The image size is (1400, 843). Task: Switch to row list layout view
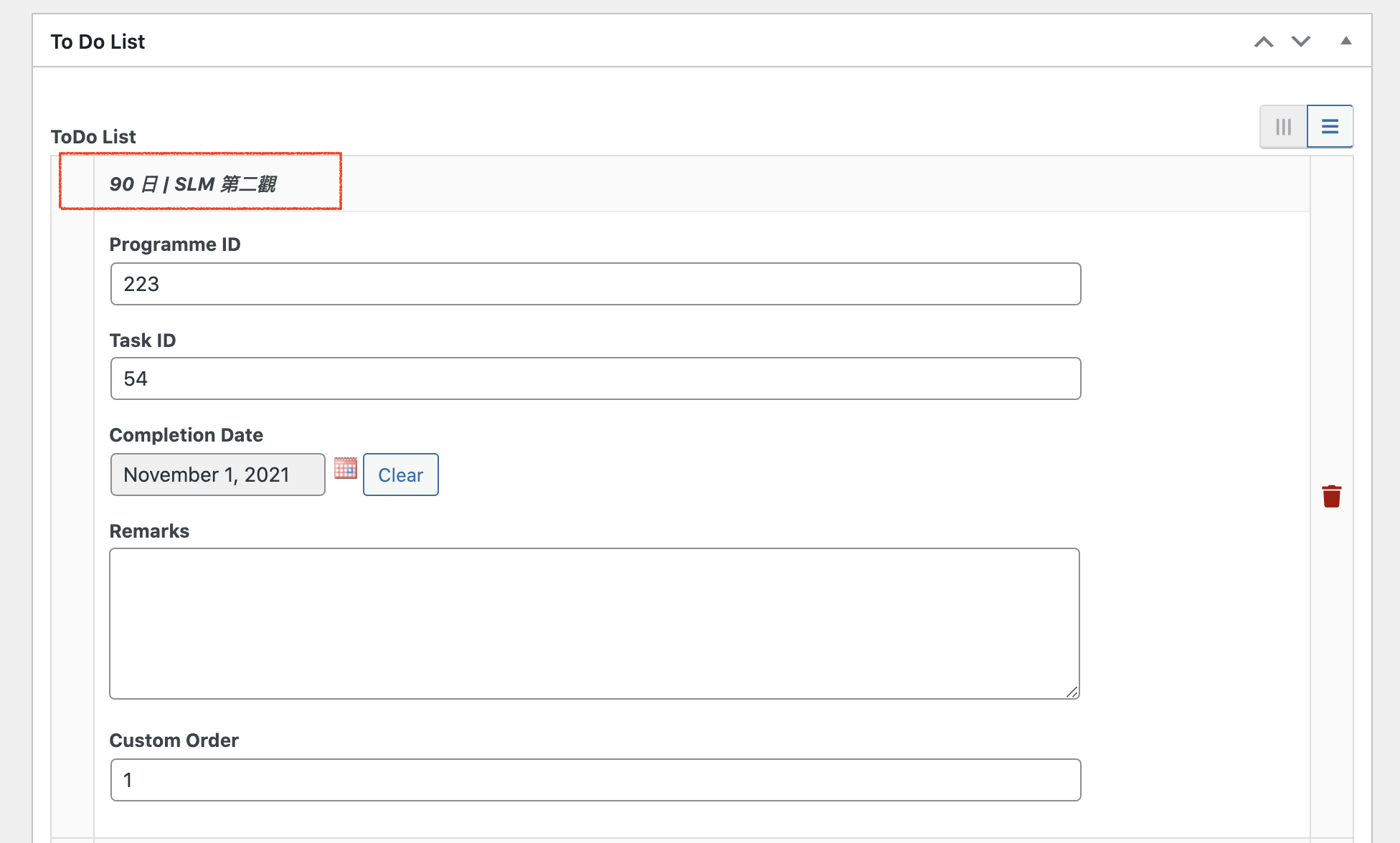[1330, 127]
